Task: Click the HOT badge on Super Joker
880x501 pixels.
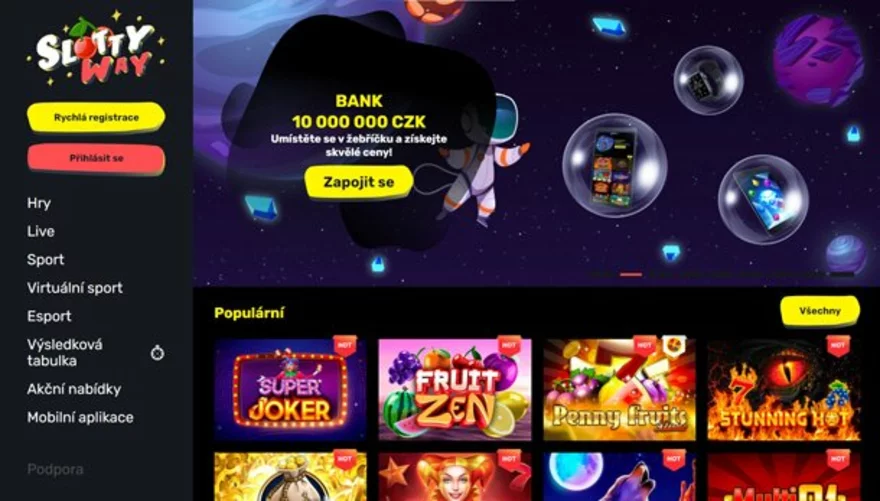Action: pyautogui.click(x=345, y=345)
